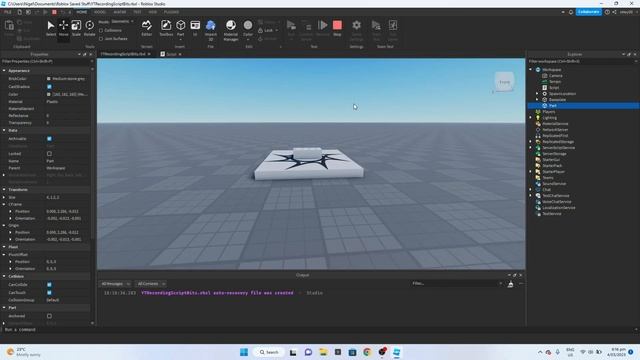
Task: Expand SpawnLocation in Explorer
Action: 537,93
